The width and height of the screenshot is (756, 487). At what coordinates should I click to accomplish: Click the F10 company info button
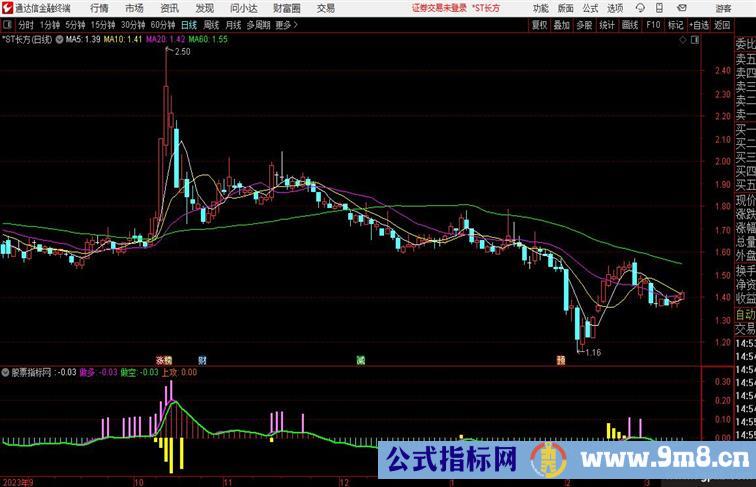653,25
